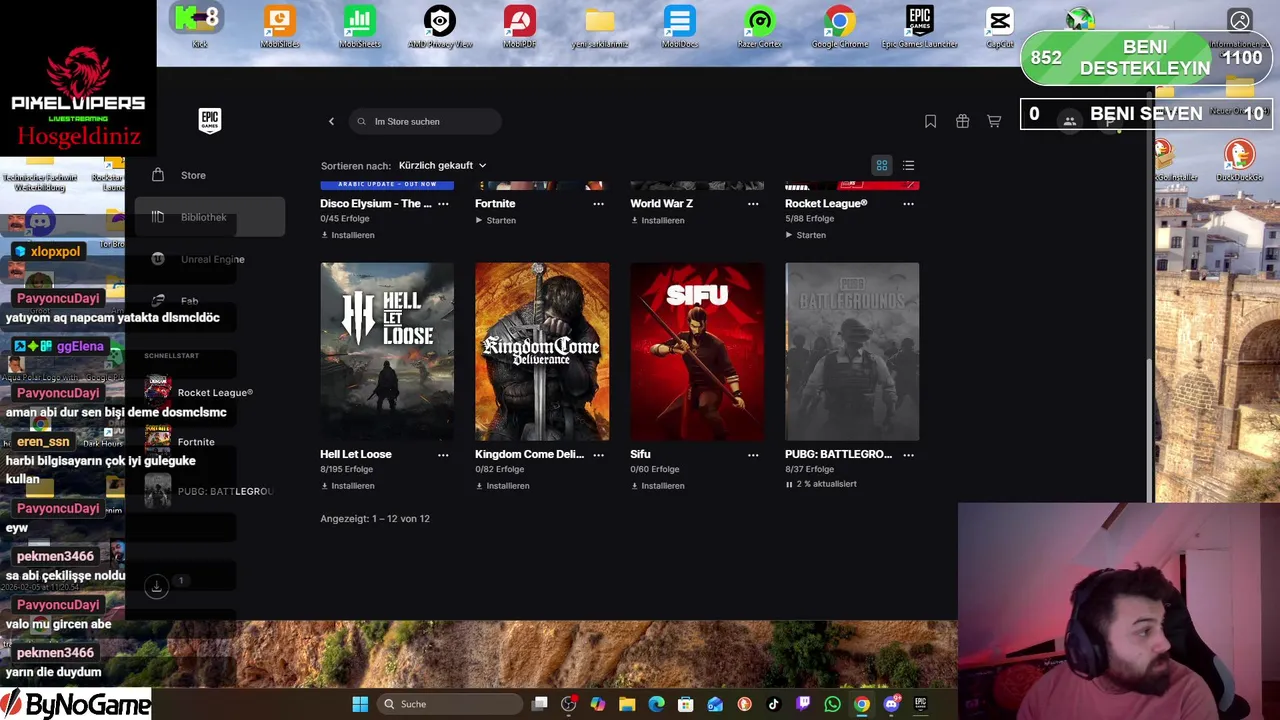Open the downloads icon in the sidebar
This screenshot has width=1280, height=720.
tap(156, 587)
